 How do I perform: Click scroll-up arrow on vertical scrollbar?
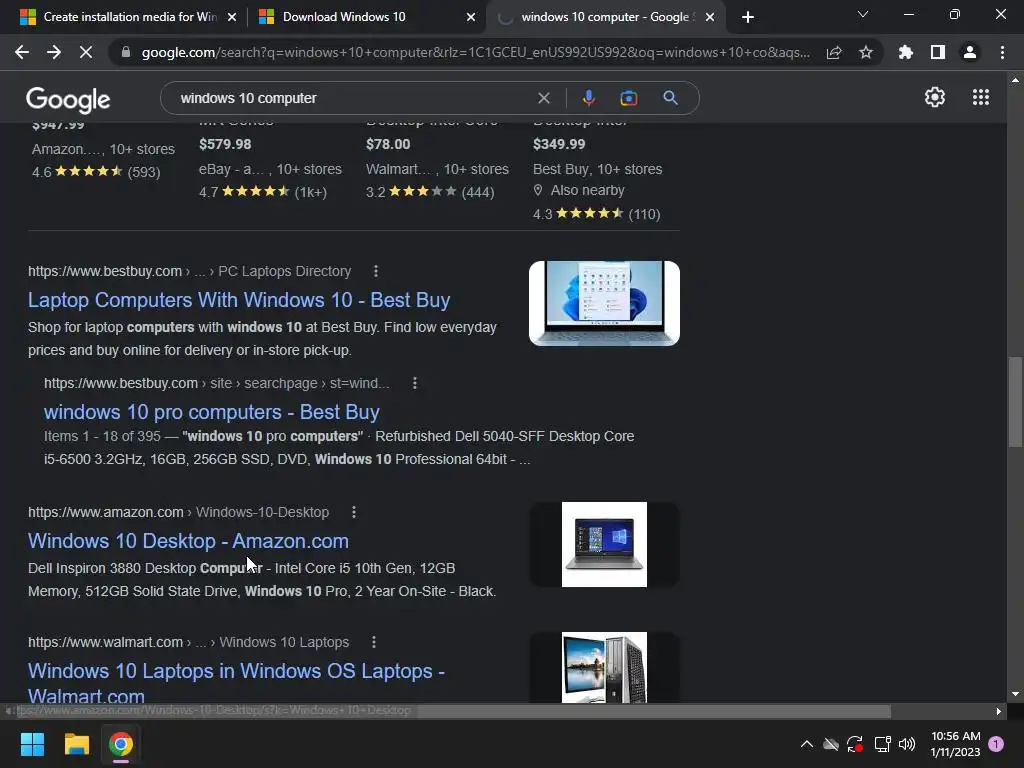point(1015,80)
